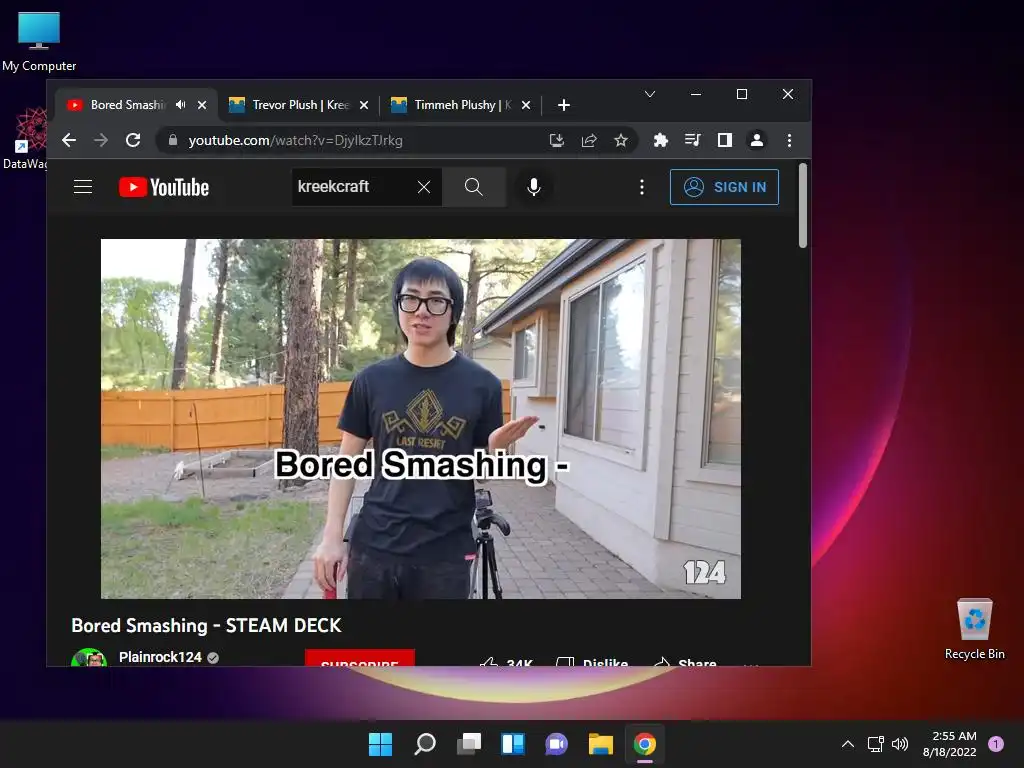Open the My Computer desktop icon
This screenshot has width=1024, height=768.
tap(39, 42)
